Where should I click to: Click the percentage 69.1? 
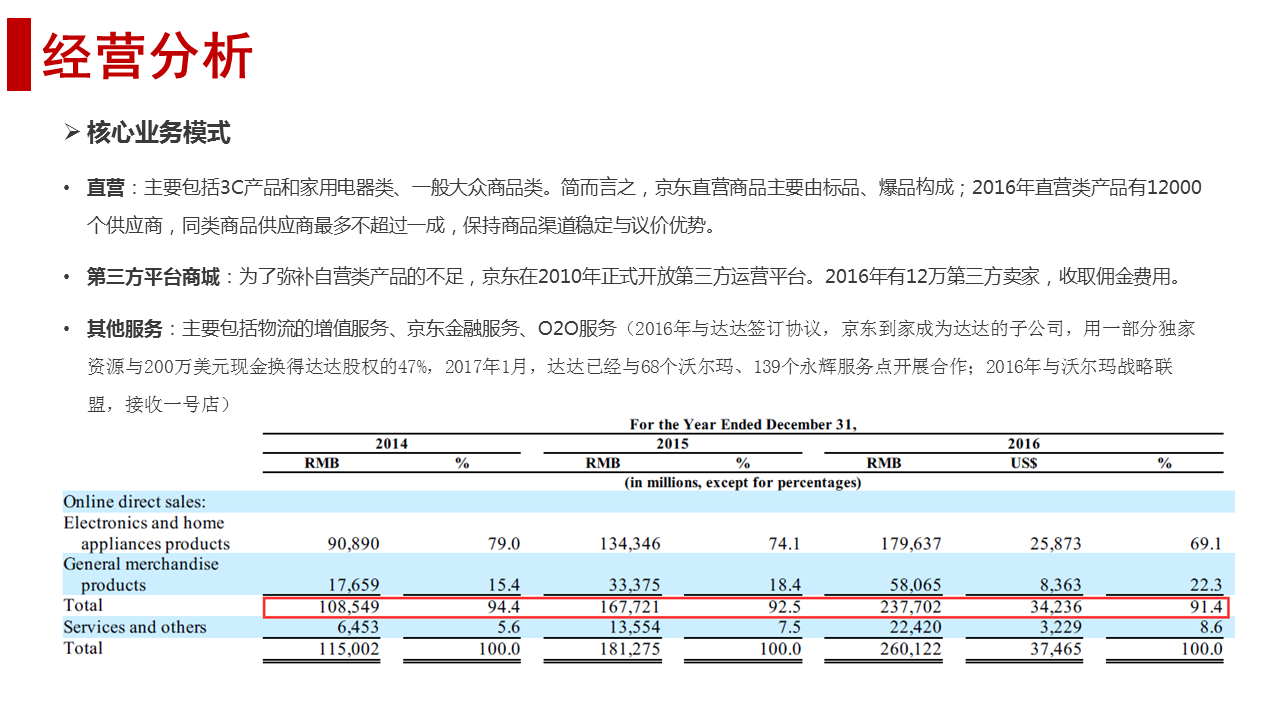(x=1205, y=544)
